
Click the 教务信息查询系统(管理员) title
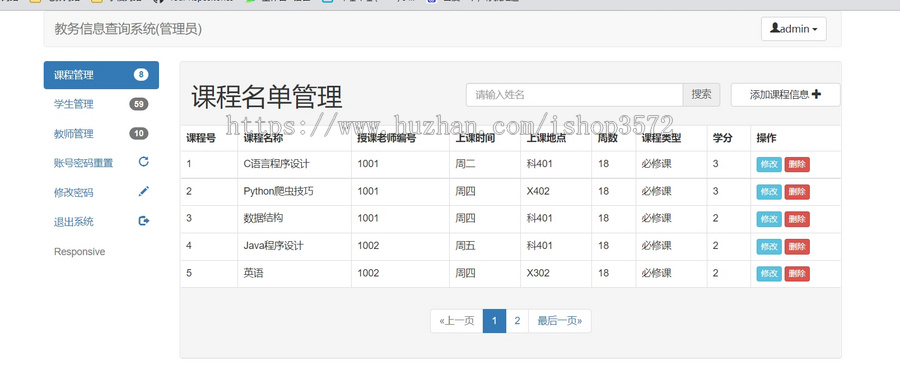coord(128,29)
